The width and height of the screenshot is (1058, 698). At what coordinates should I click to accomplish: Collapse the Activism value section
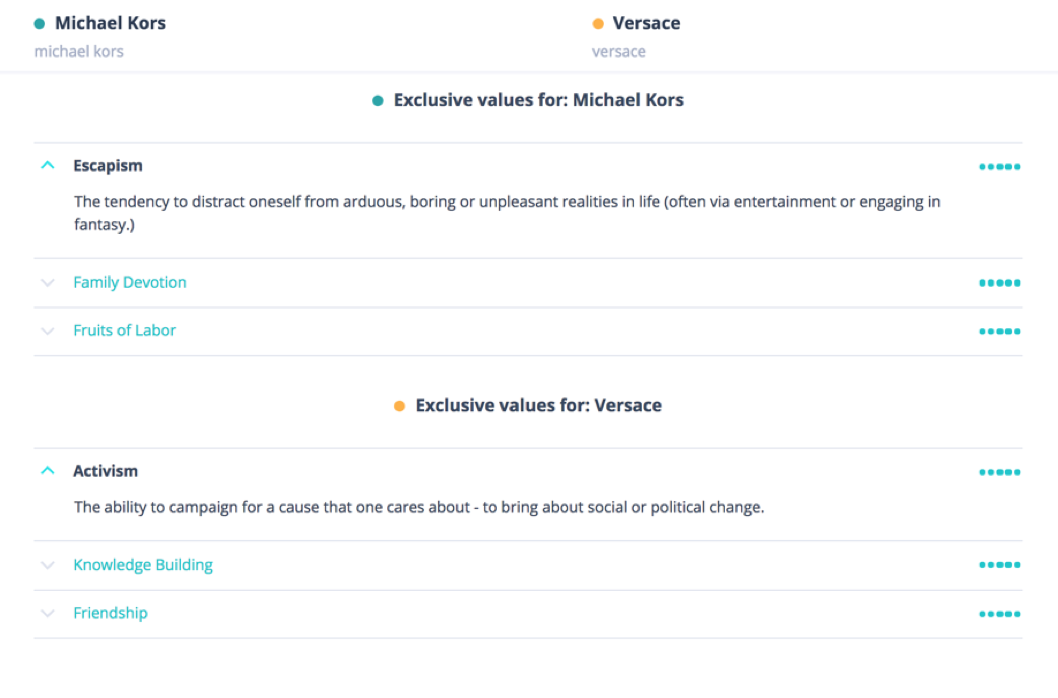47,471
